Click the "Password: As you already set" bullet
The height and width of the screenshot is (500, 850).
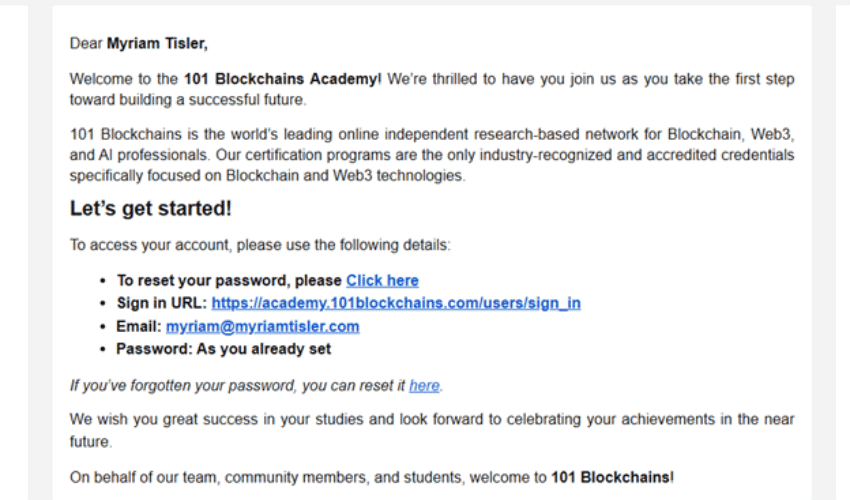click(x=223, y=350)
